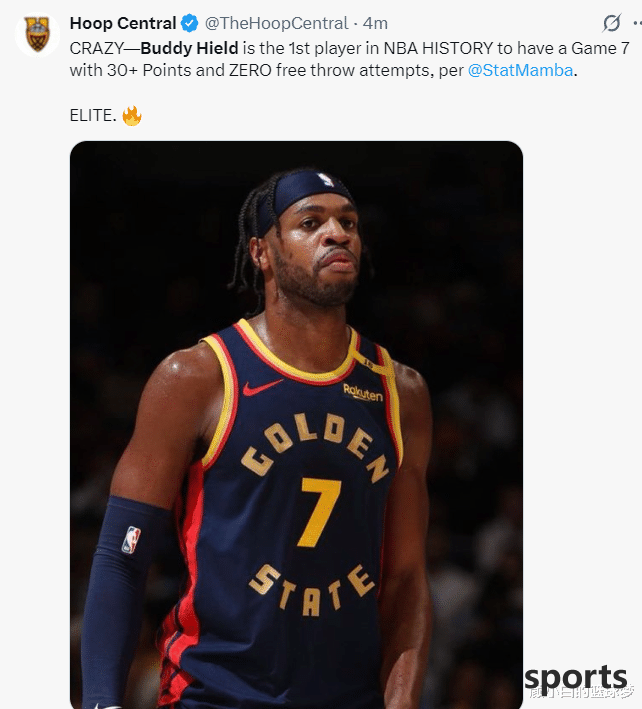The height and width of the screenshot is (709, 642).
Task: Click the 4m post timestamp
Action: pyautogui.click(x=375, y=23)
